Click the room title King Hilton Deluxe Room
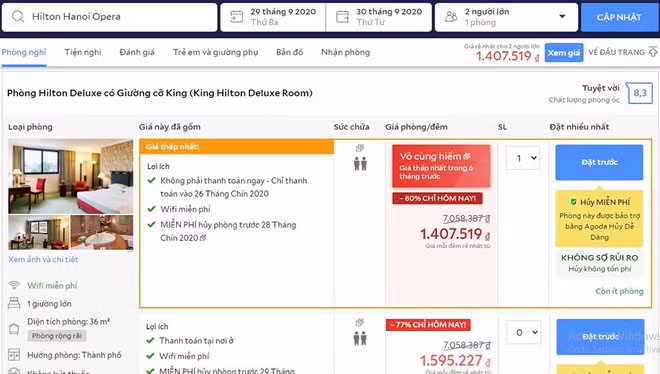660x374 pixels. pyautogui.click(x=160, y=93)
